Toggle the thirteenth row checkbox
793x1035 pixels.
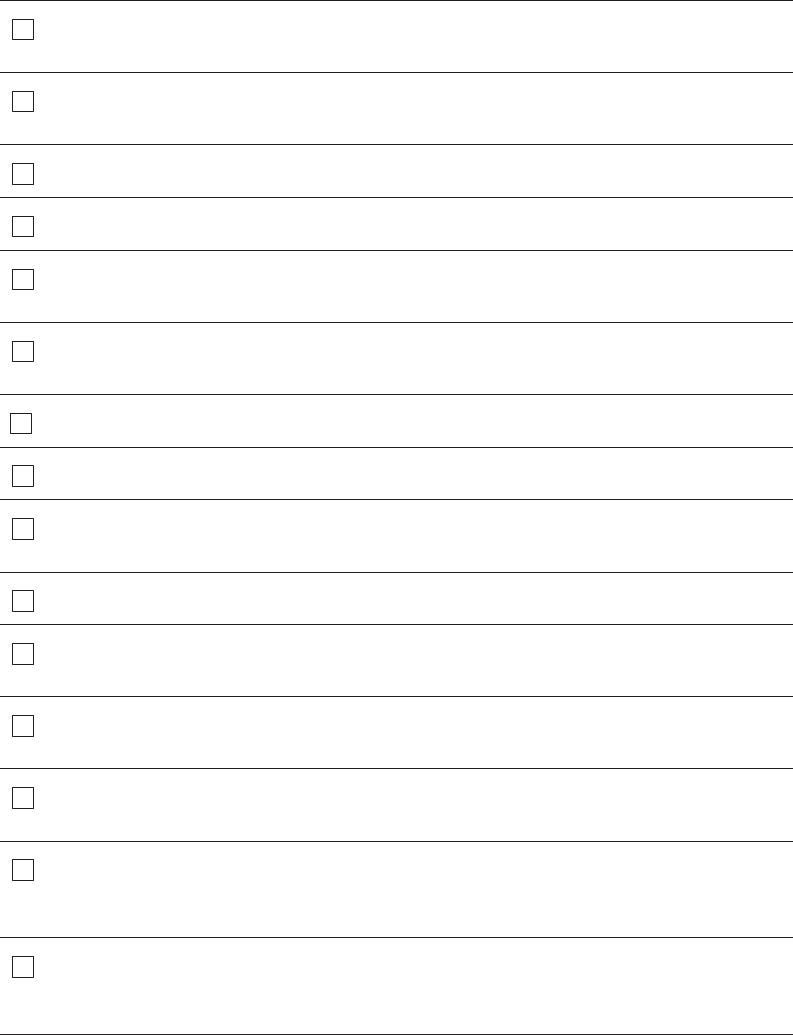click(x=23, y=798)
